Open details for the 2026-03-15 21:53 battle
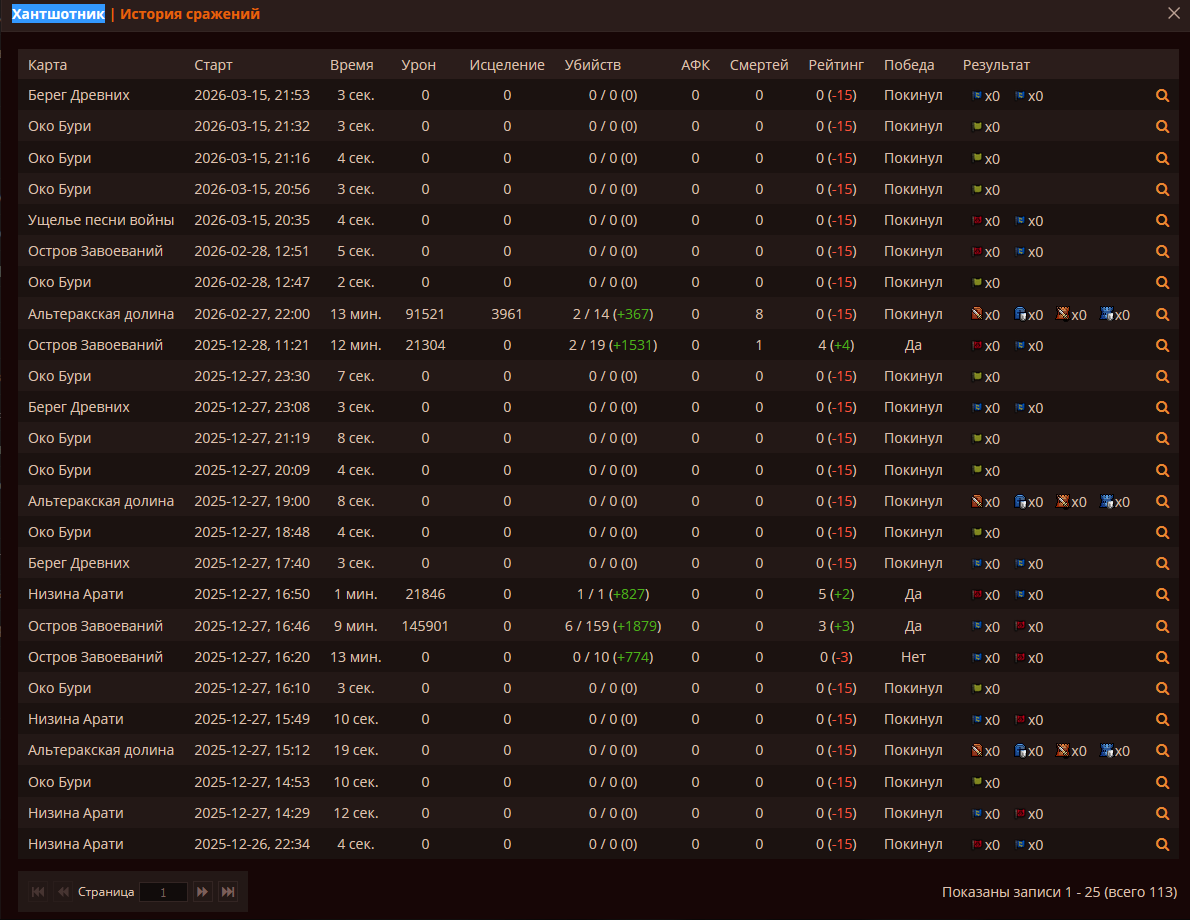Screen dimensions: 1190x920 click(x=1162, y=96)
